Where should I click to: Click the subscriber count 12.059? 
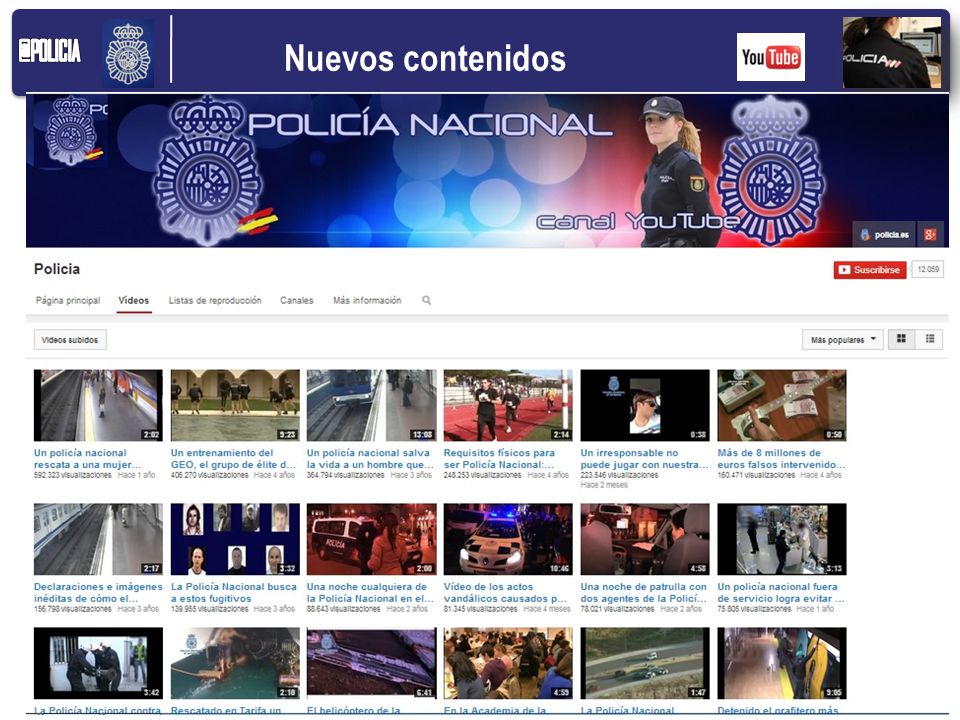tap(928, 269)
